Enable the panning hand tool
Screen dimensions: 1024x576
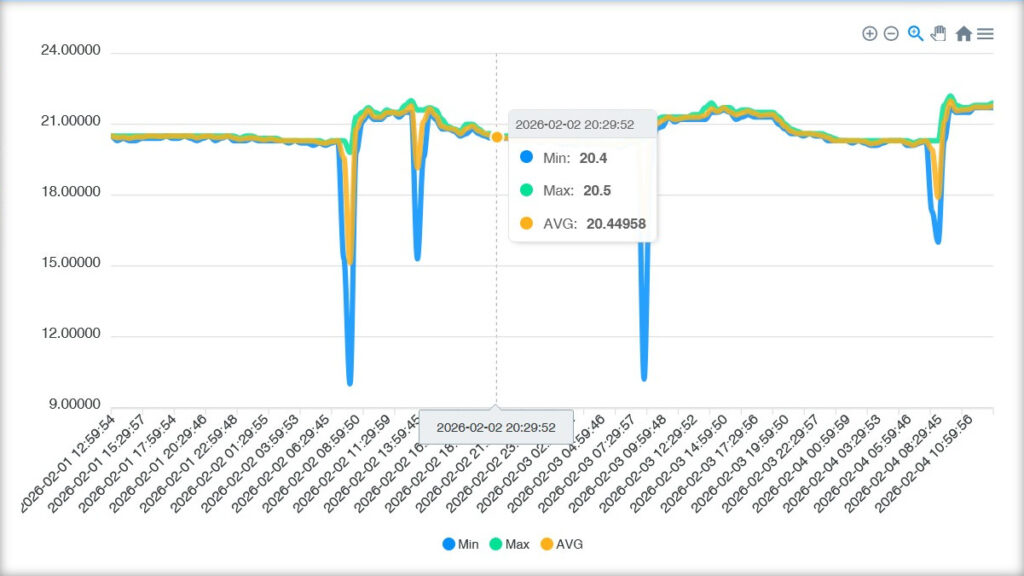coord(938,34)
